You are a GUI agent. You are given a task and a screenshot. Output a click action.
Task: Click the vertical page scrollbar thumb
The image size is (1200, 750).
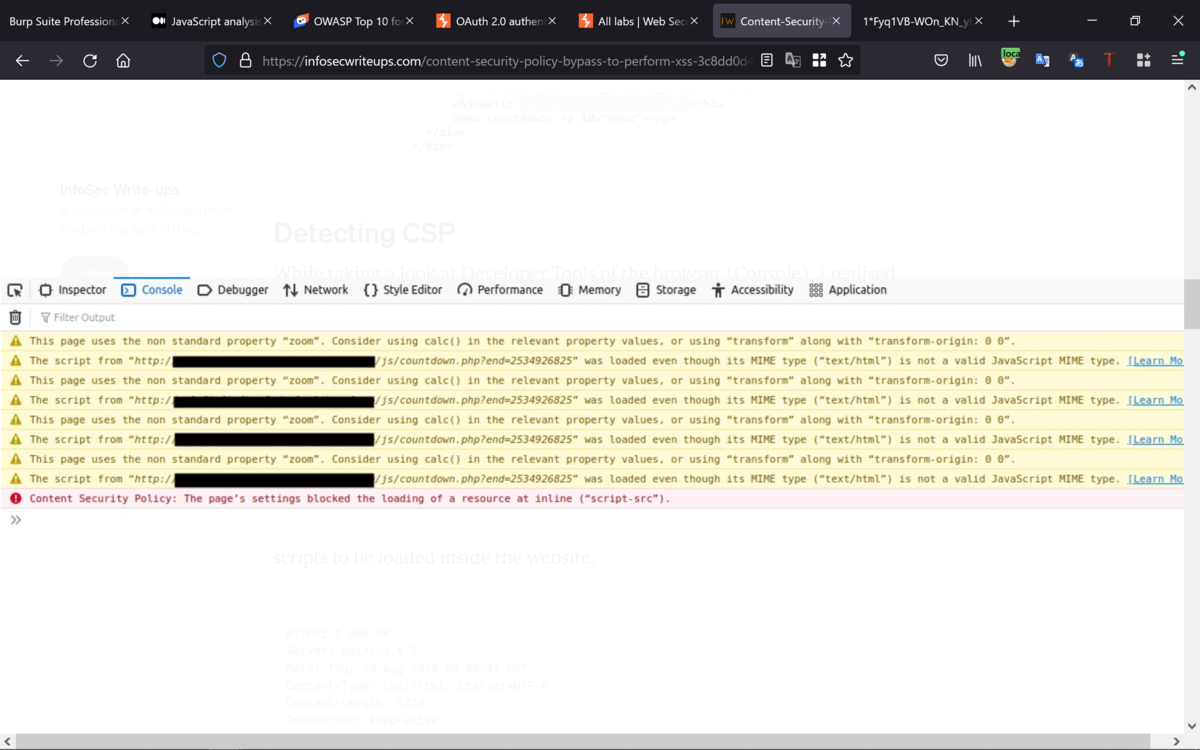click(x=1191, y=304)
